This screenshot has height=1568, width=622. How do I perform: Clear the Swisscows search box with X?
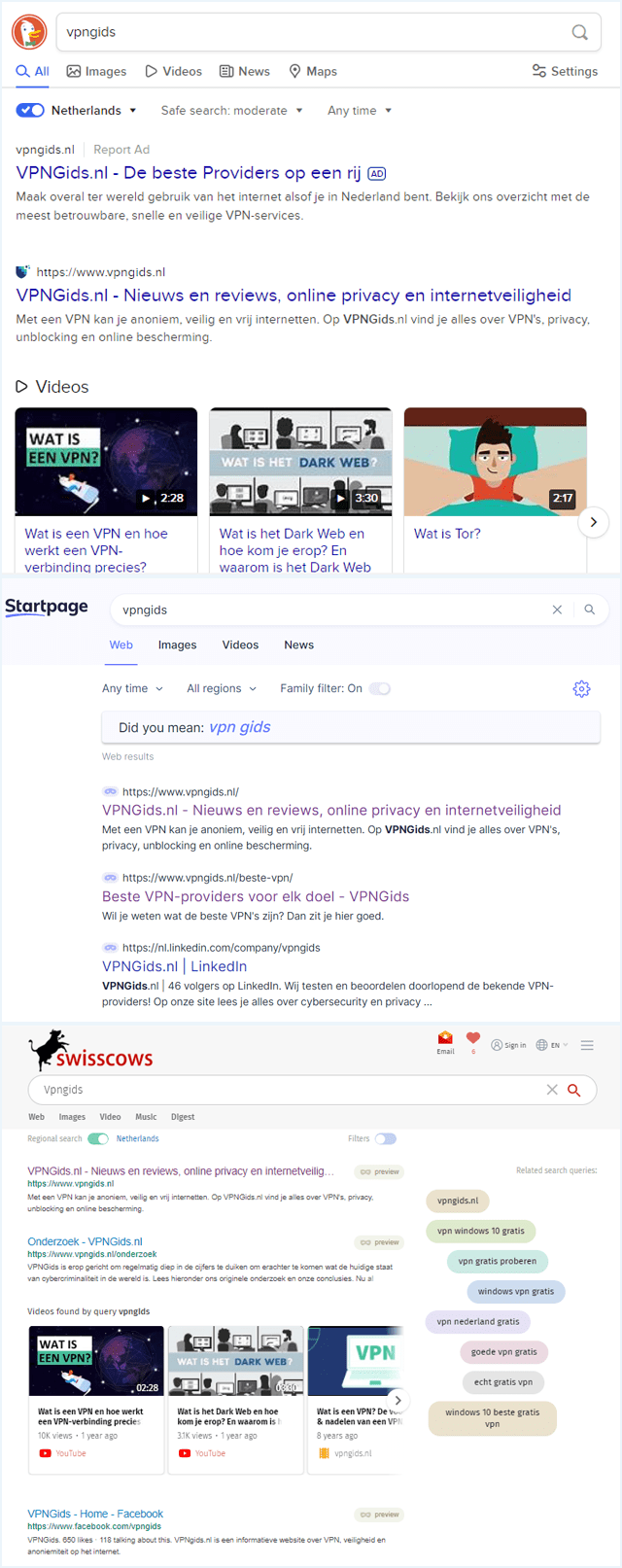[x=552, y=1090]
